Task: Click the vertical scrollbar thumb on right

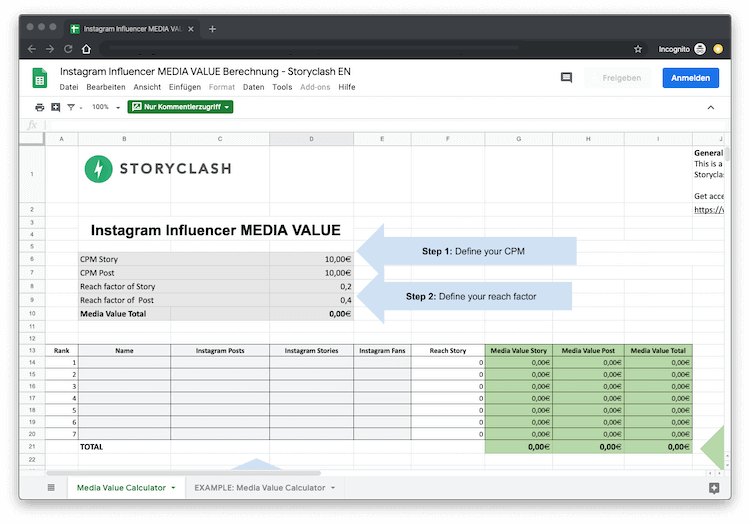Action: click(x=727, y=154)
